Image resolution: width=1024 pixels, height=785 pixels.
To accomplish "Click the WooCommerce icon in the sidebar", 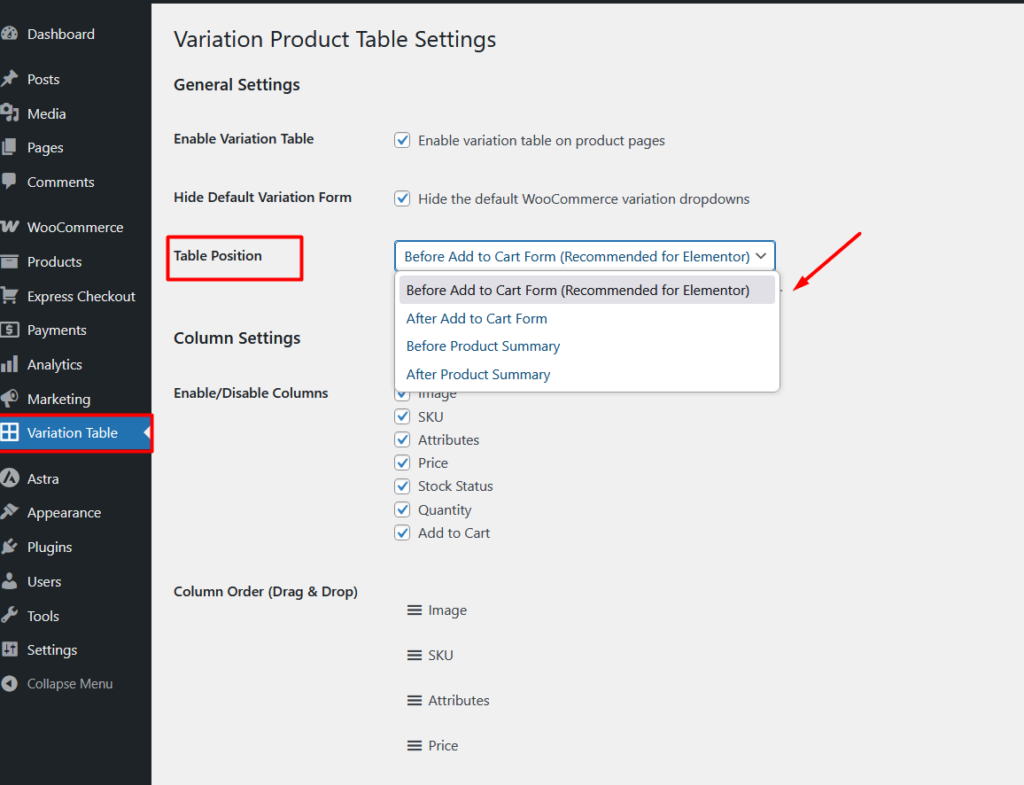I will [9, 227].
